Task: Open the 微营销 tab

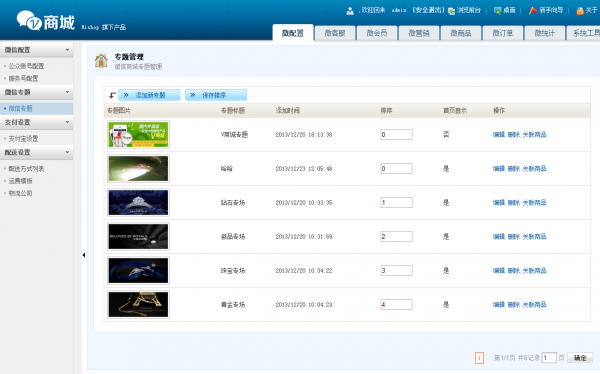Action: (419, 33)
